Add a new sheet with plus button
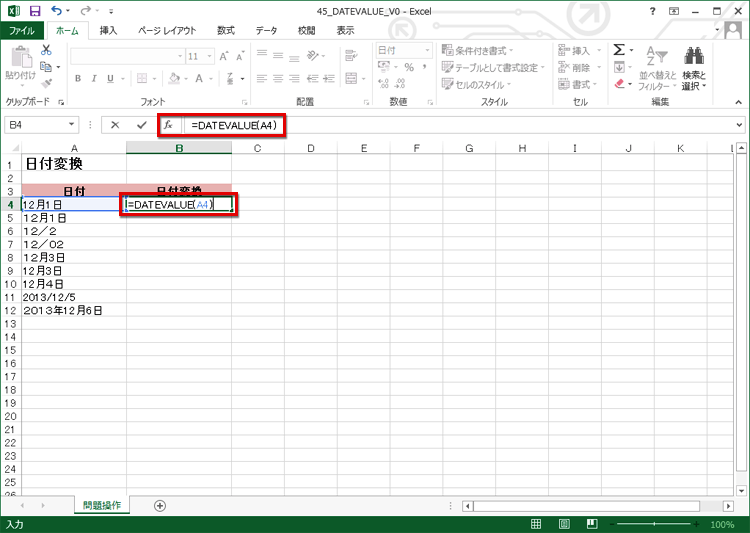The image size is (750, 533). click(x=160, y=505)
